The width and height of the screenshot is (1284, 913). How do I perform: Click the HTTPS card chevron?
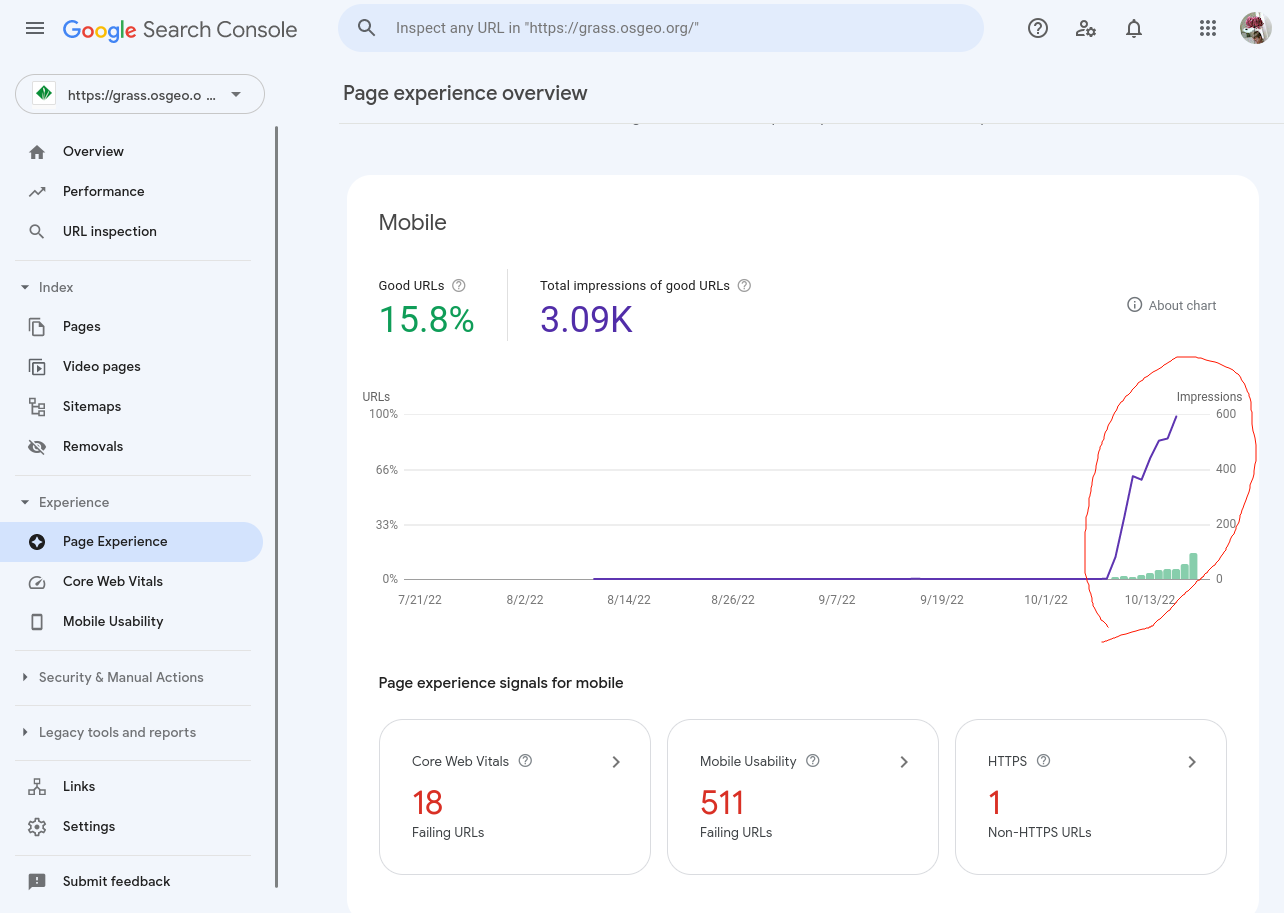[1192, 762]
